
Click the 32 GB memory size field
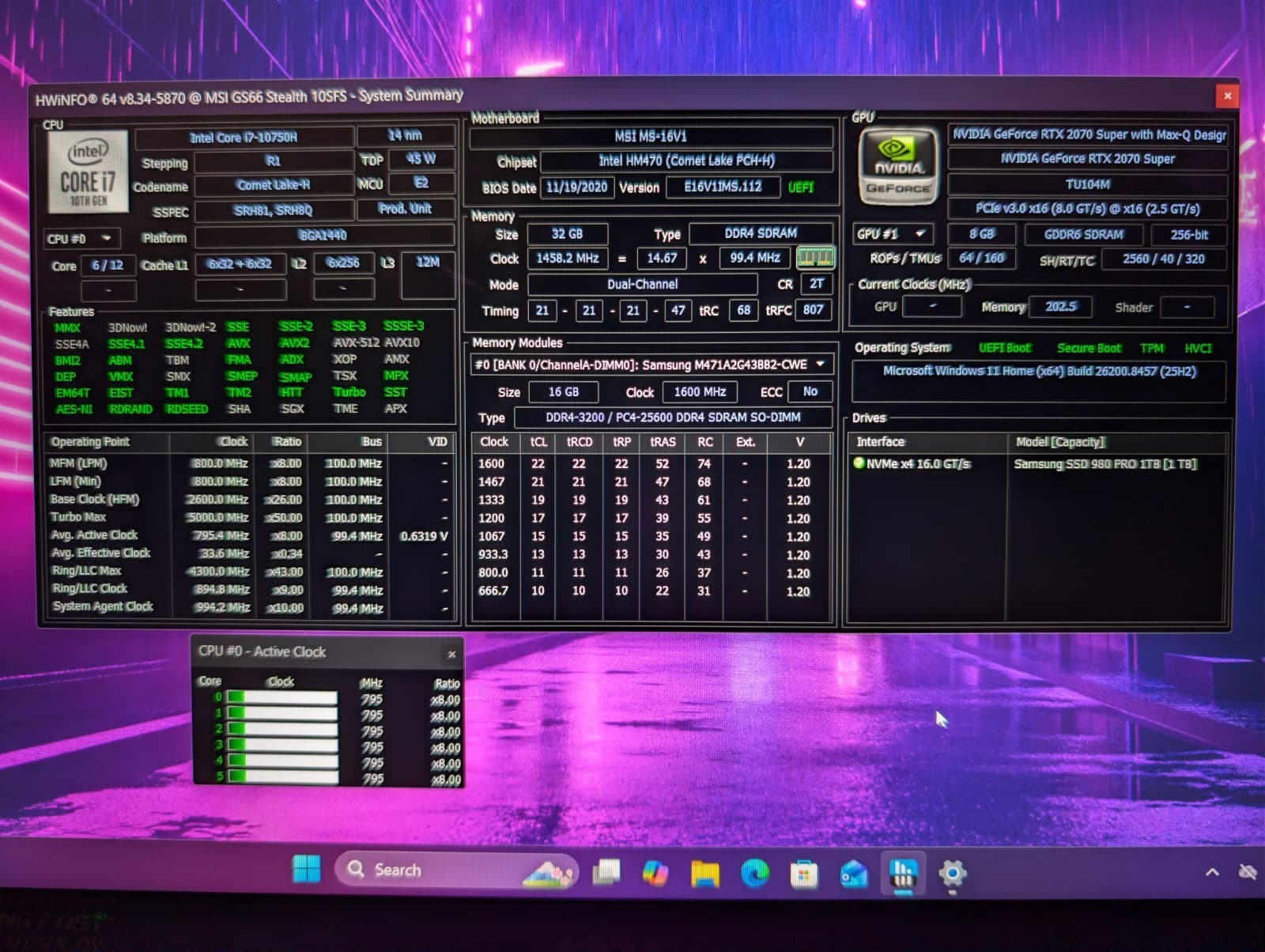tap(568, 234)
